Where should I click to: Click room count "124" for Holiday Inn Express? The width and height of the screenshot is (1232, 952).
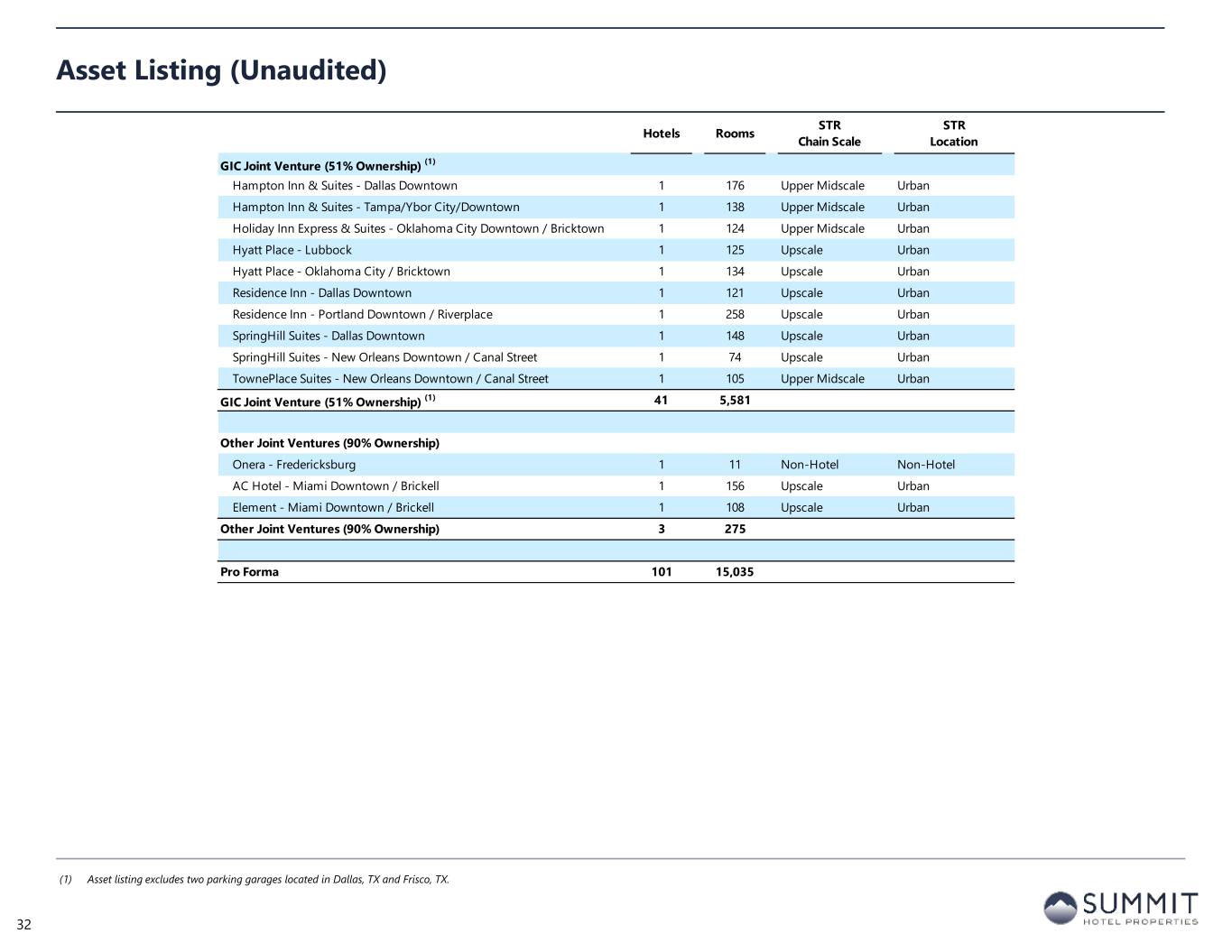tap(735, 229)
